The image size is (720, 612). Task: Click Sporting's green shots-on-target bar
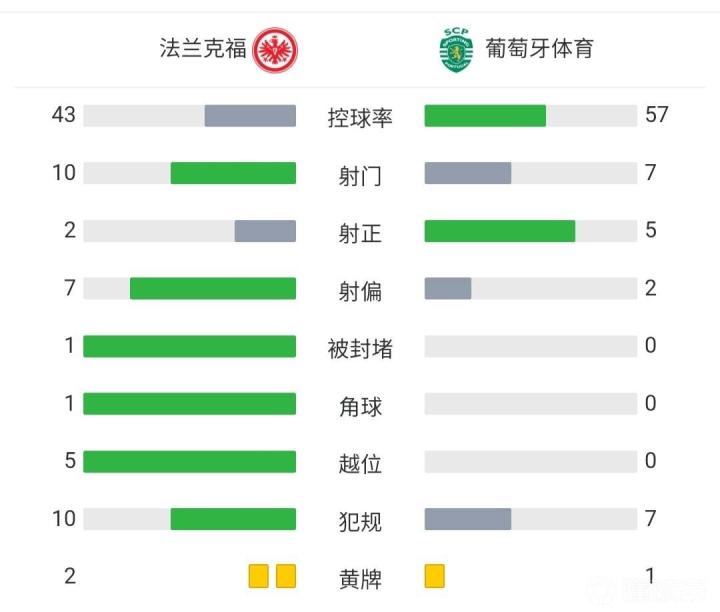pos(500,231)
